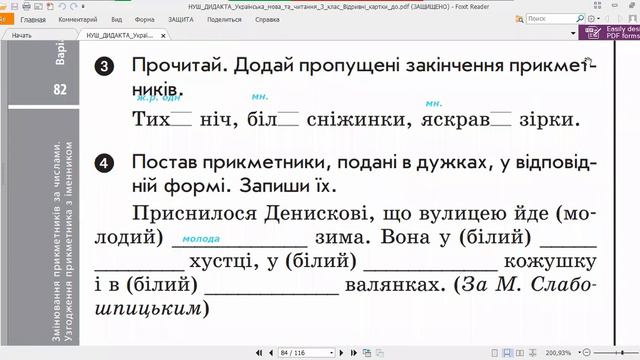The height and width of the screenshot is (360, 640).
Task: Open the search options gear dropdown
Action: coord(593,19)
